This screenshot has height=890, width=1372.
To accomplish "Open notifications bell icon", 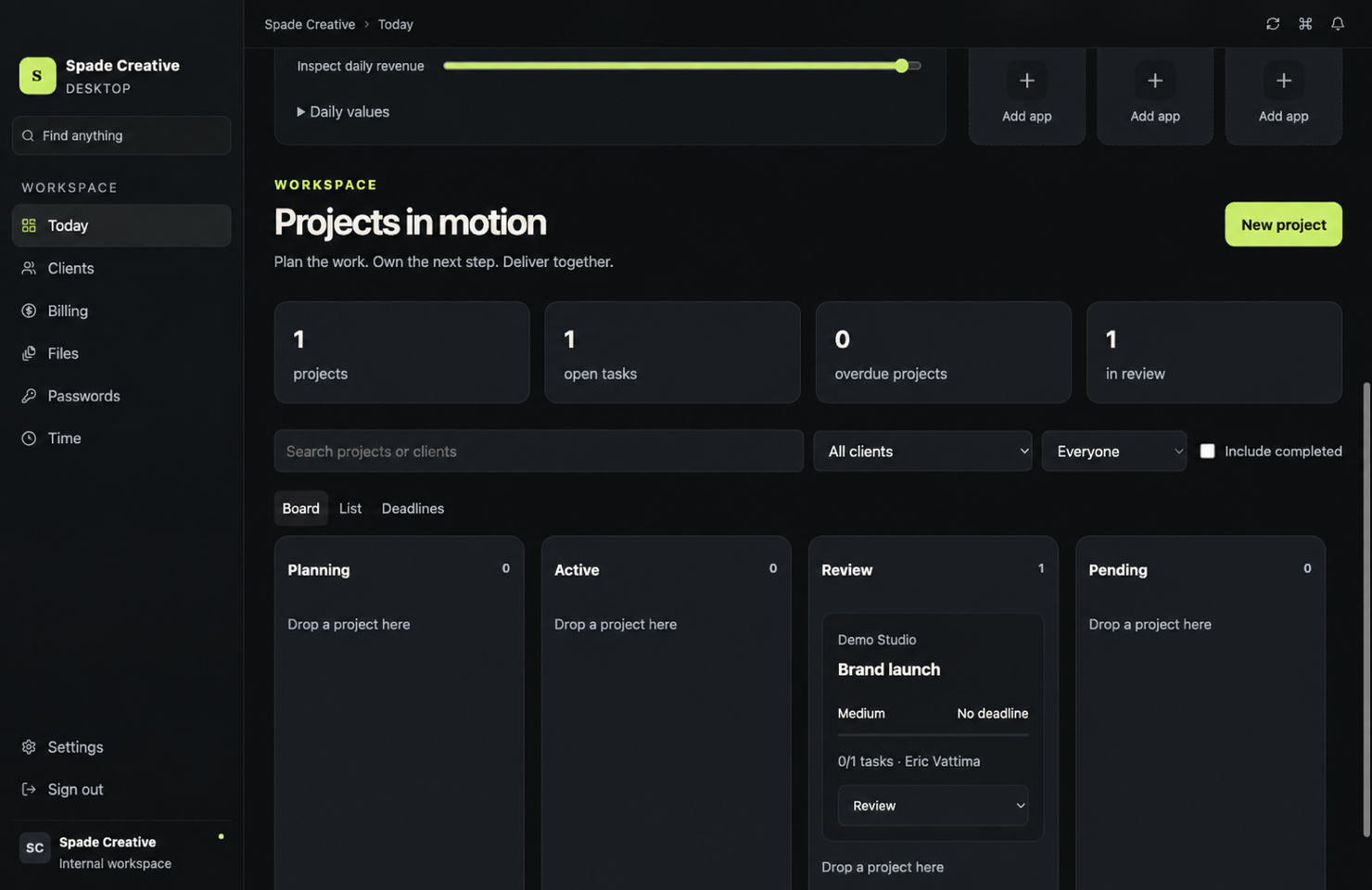I will pos(1338,24).
